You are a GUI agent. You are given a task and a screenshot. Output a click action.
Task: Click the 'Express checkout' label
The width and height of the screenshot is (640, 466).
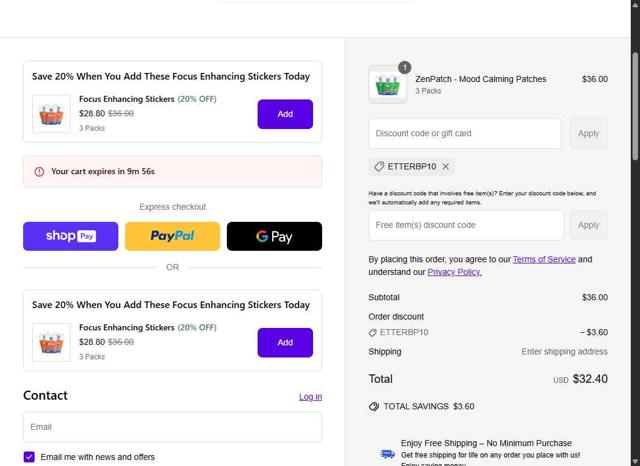(173, 207)
